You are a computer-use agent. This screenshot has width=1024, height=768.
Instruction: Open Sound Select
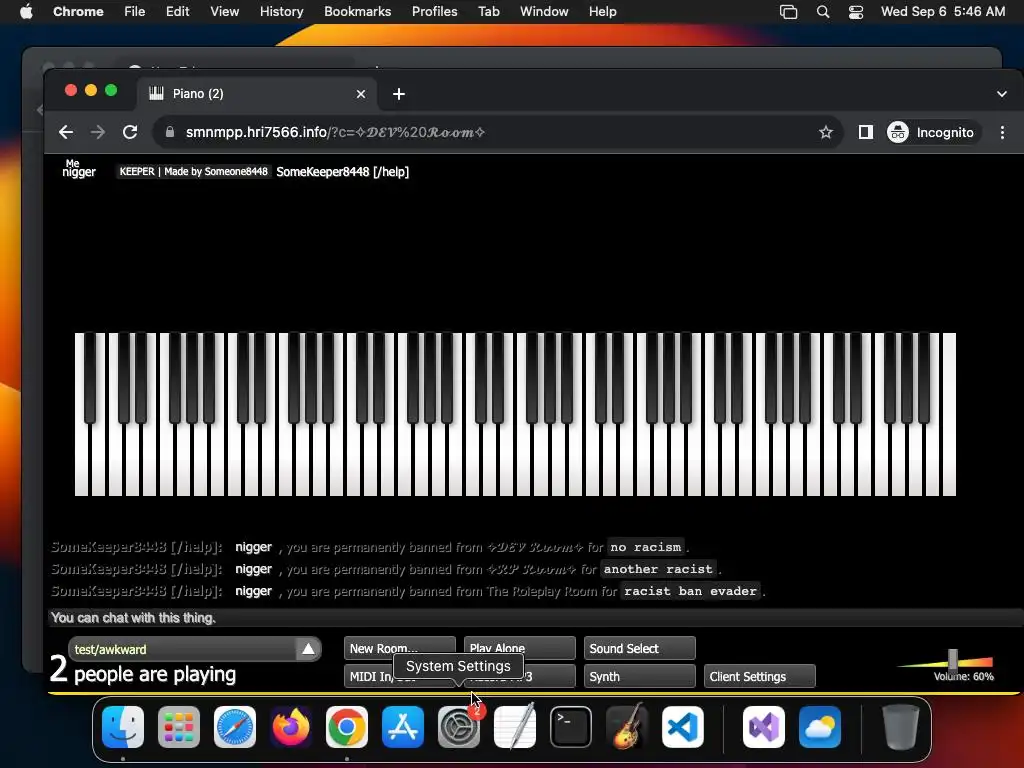point(639,648)
